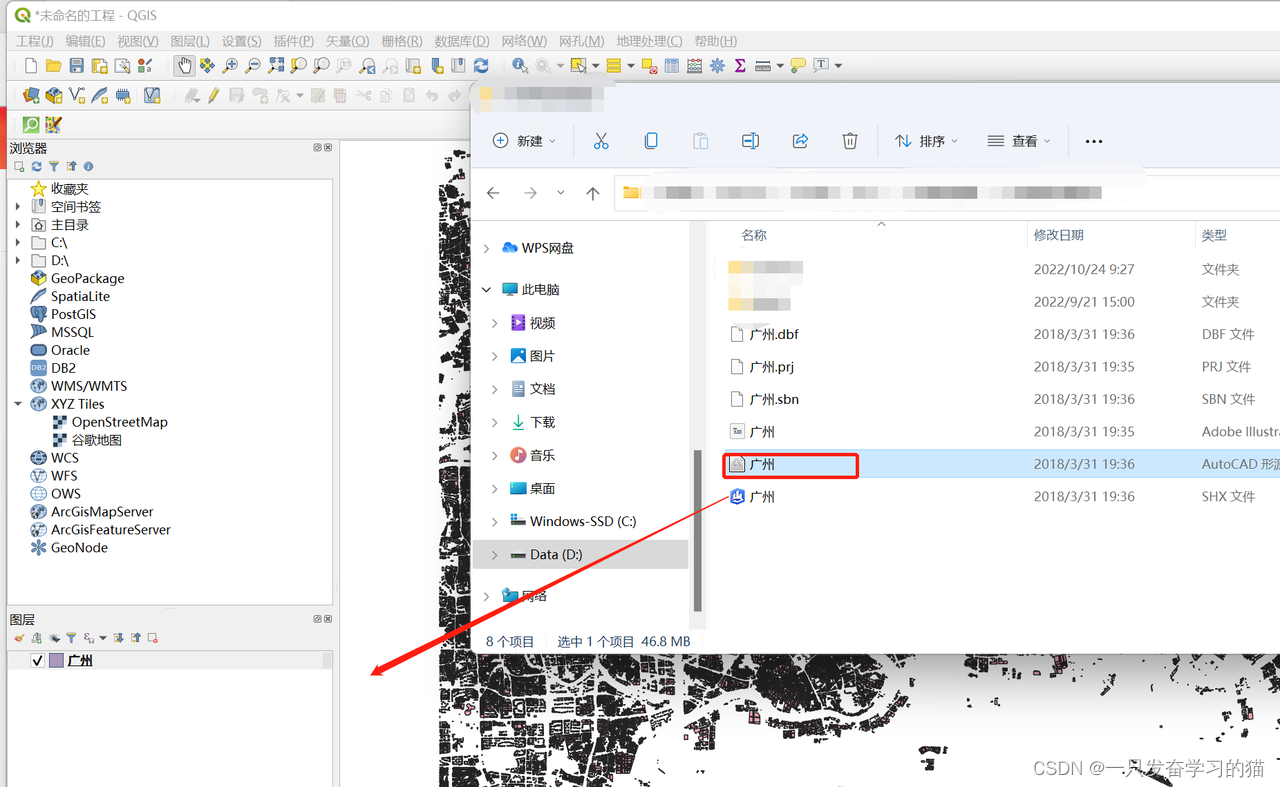Click the Statistical Summary sigma icon
Image resolution: width=1280 pixels, height=787 pixels.
740,66
